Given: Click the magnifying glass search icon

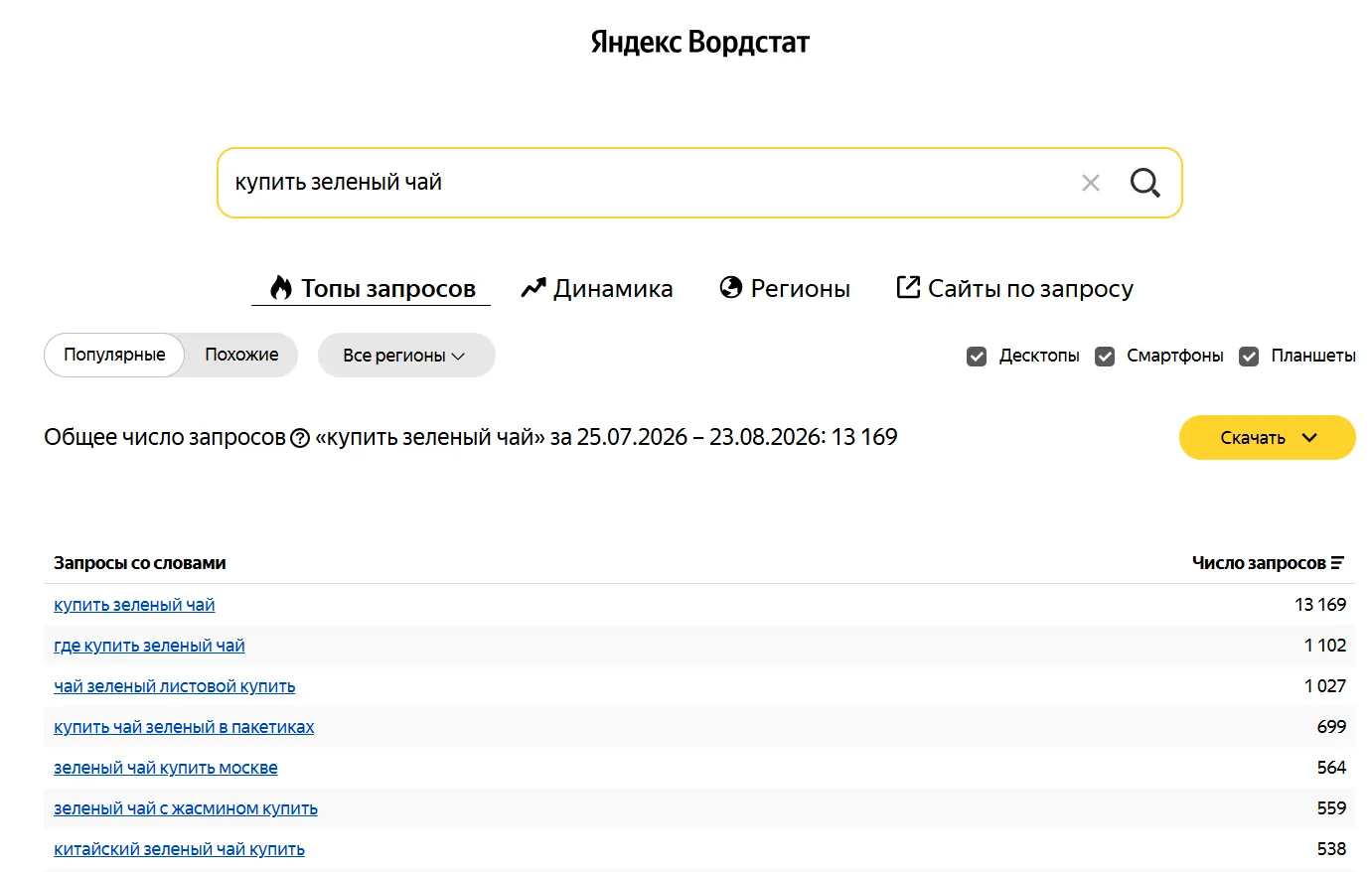Looking at the screenshot, I should (1144, 183).
